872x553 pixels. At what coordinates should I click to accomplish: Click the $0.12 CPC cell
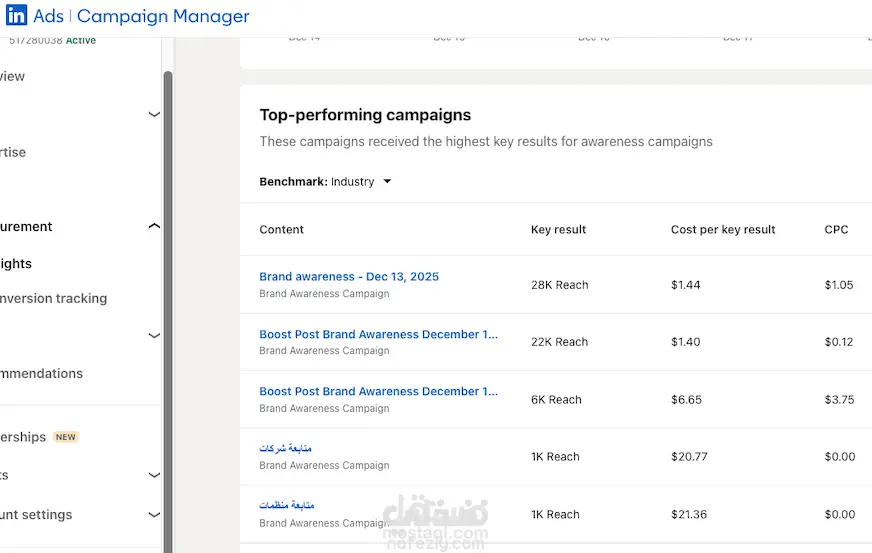pyautogui.click(x=839, y=342)
